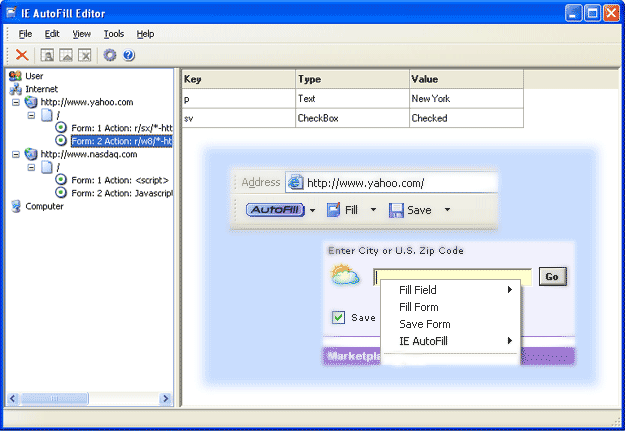Open the View menu
The image size is (626, 431).
(x=81, y=34)
